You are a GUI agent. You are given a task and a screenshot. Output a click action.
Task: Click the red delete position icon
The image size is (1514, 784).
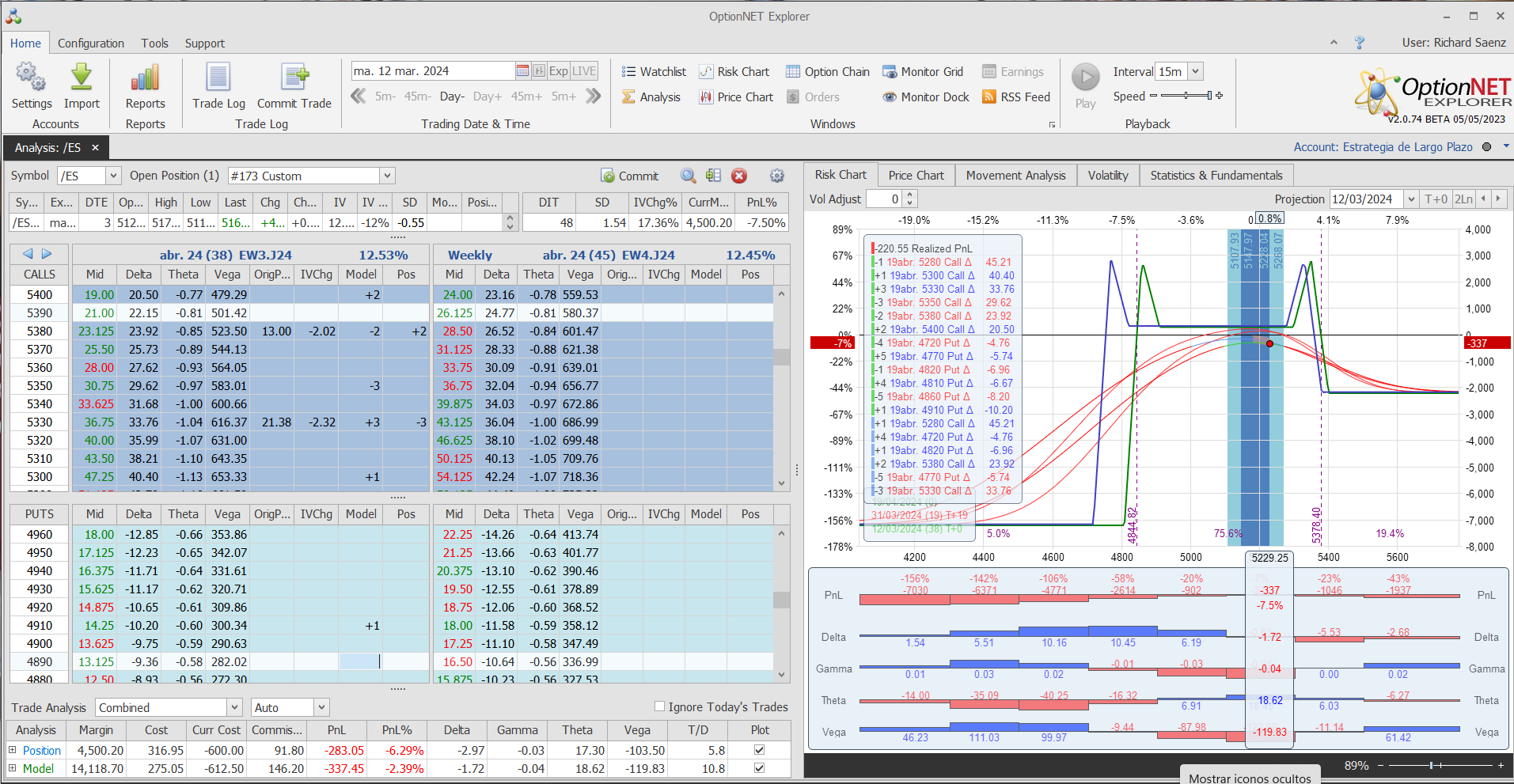pos(739,176)
